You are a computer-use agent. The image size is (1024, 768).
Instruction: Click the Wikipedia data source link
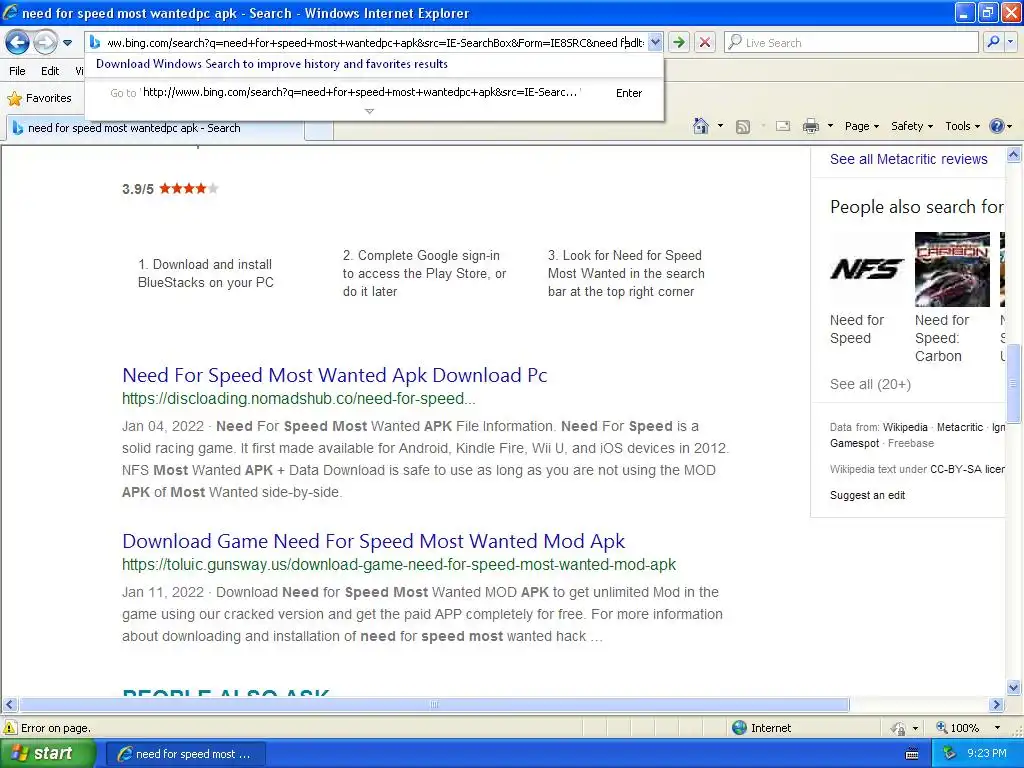(x=904, y=427)
